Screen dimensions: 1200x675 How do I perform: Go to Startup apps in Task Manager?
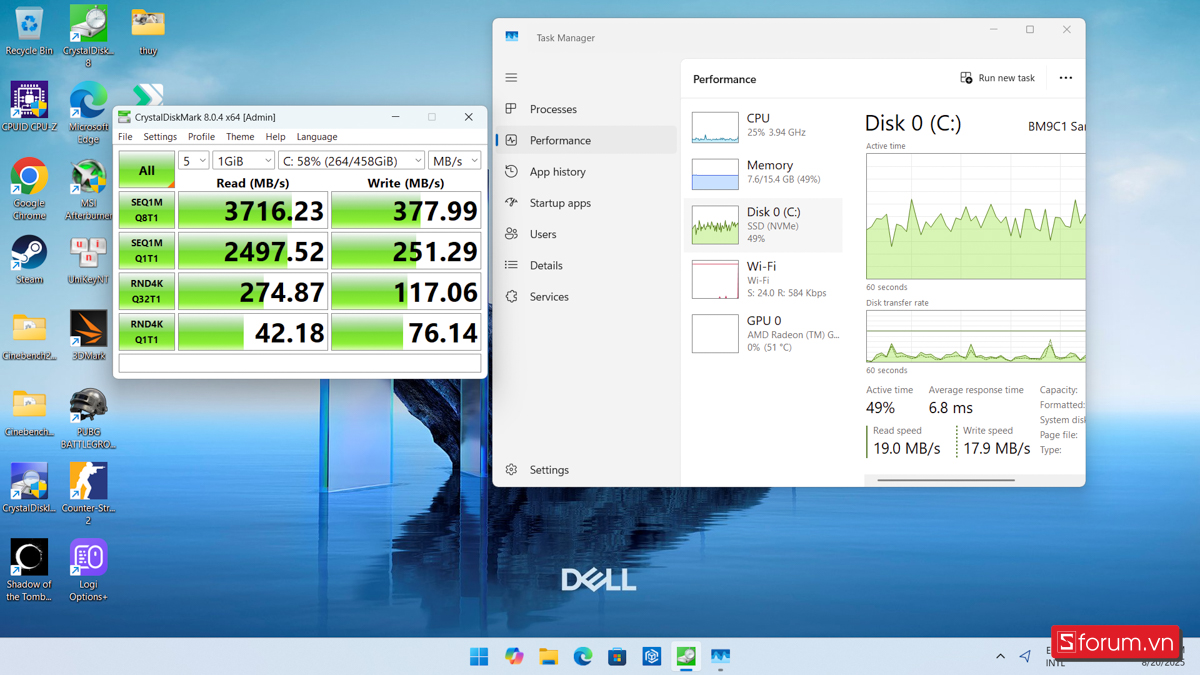tap(586, 203)
